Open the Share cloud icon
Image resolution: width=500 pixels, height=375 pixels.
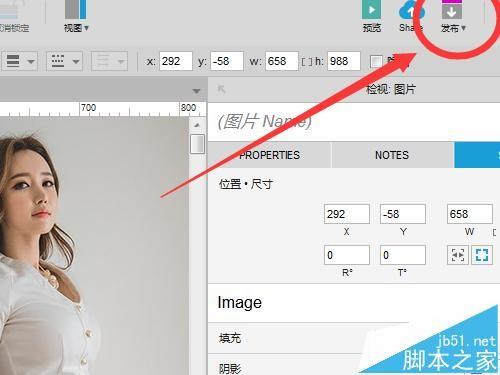[x=411, y=11]
